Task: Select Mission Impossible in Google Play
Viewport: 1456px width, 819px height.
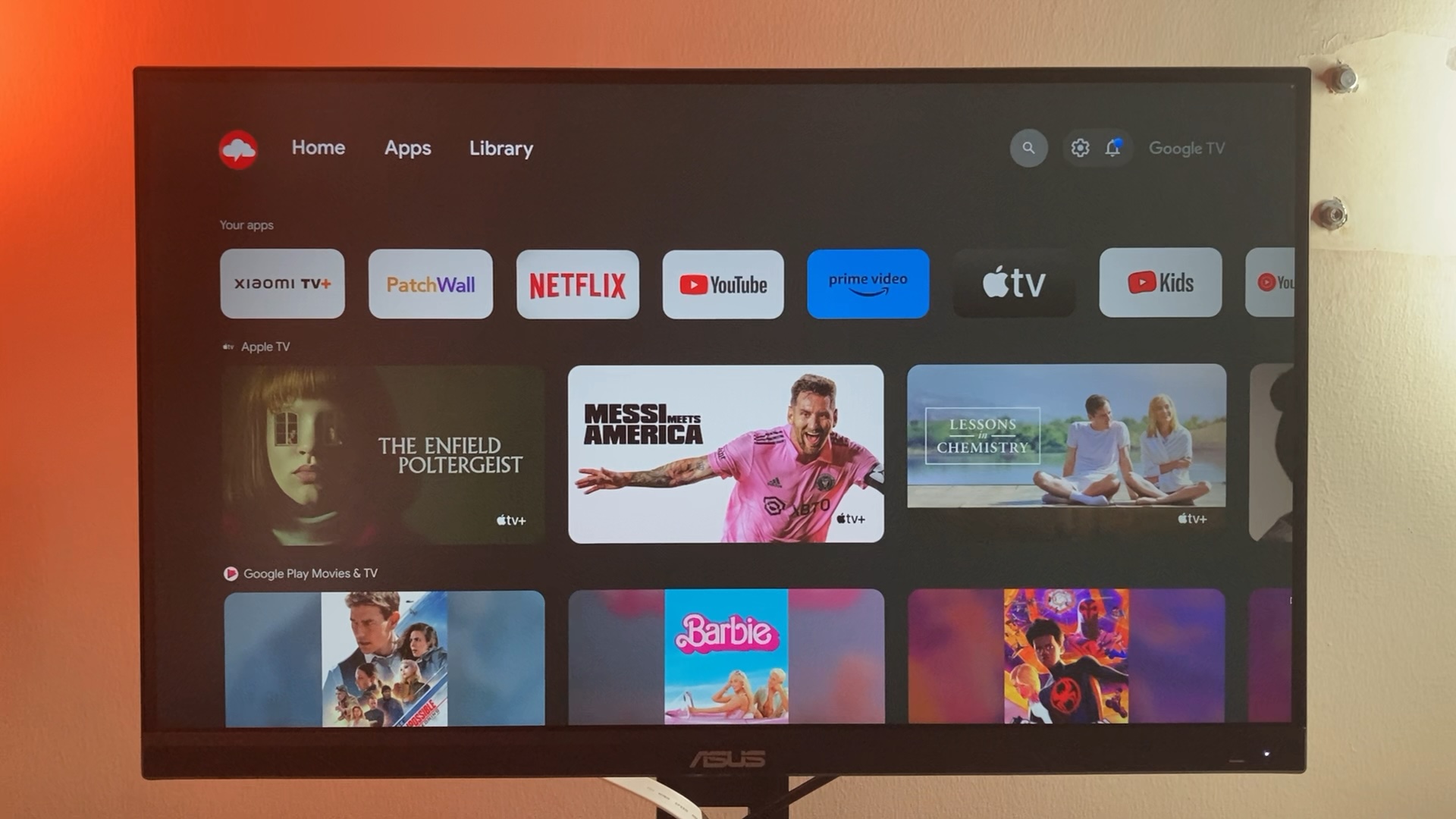Action: (385, 655)
